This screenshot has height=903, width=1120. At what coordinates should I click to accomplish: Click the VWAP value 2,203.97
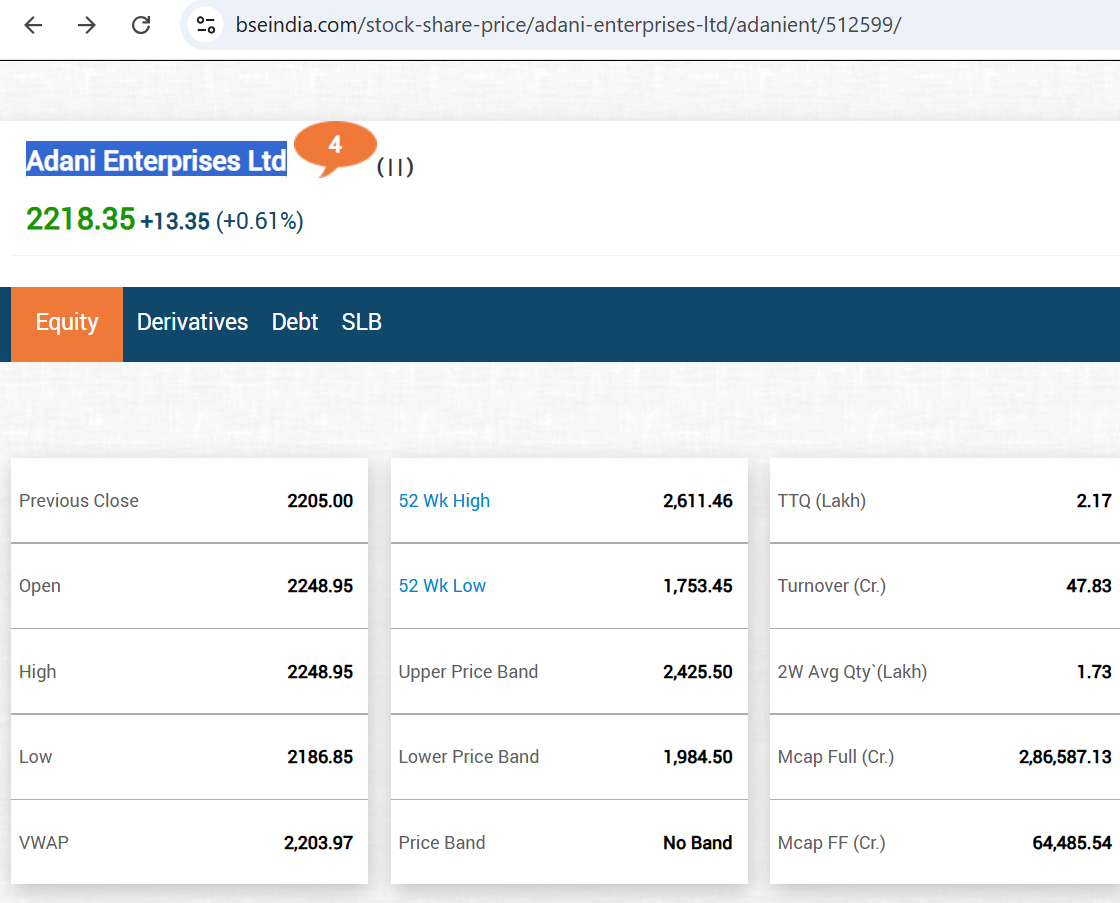[319, 843]
